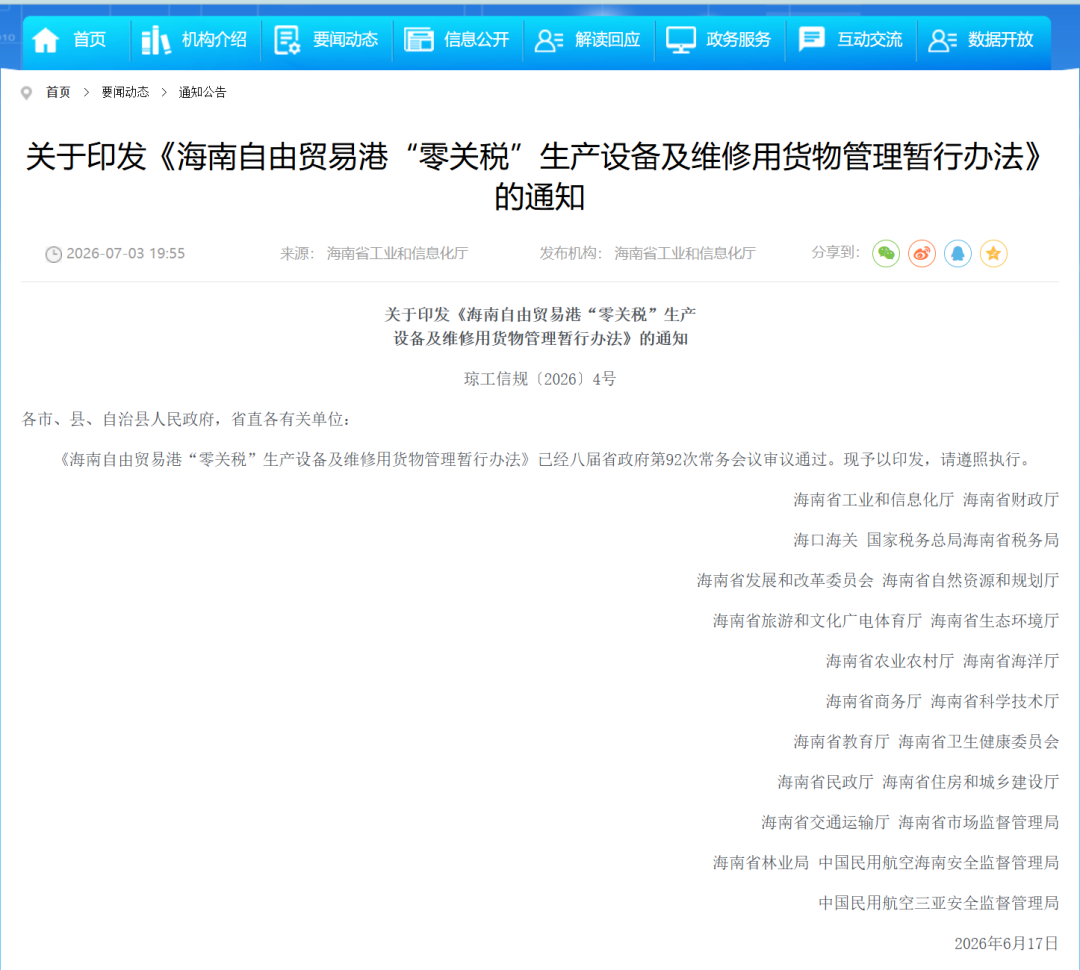Click 海南省交通运输厅 signatory
The width and height of the screenshot is (1080, 970).
[x=825, y=822]
